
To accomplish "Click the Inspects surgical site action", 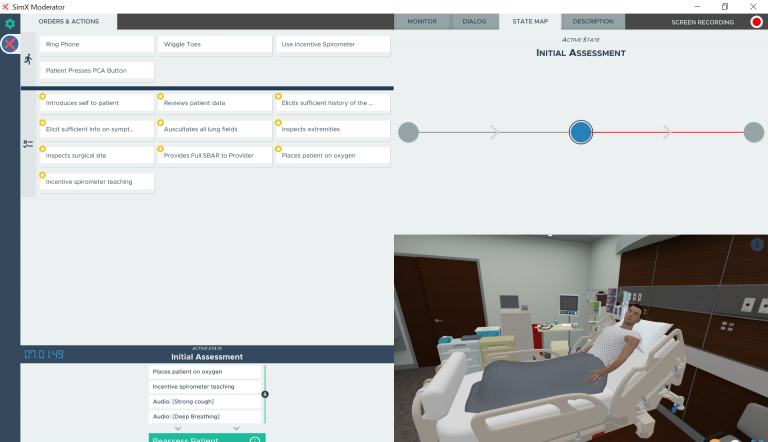I will pyautogui.click(x=97, y=155).
